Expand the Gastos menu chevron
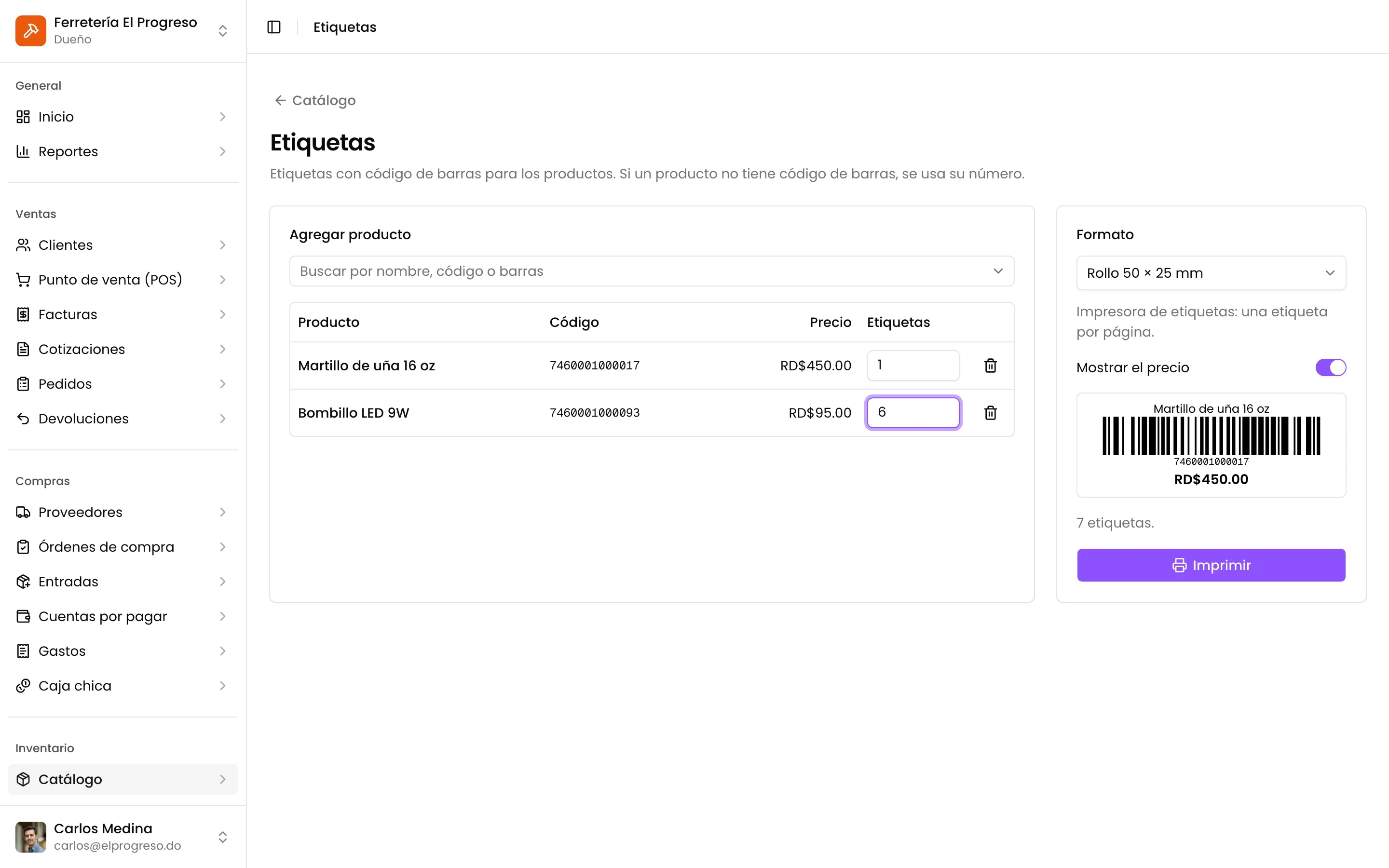This screenshot has width=1389, height=868. pos(223,651)
